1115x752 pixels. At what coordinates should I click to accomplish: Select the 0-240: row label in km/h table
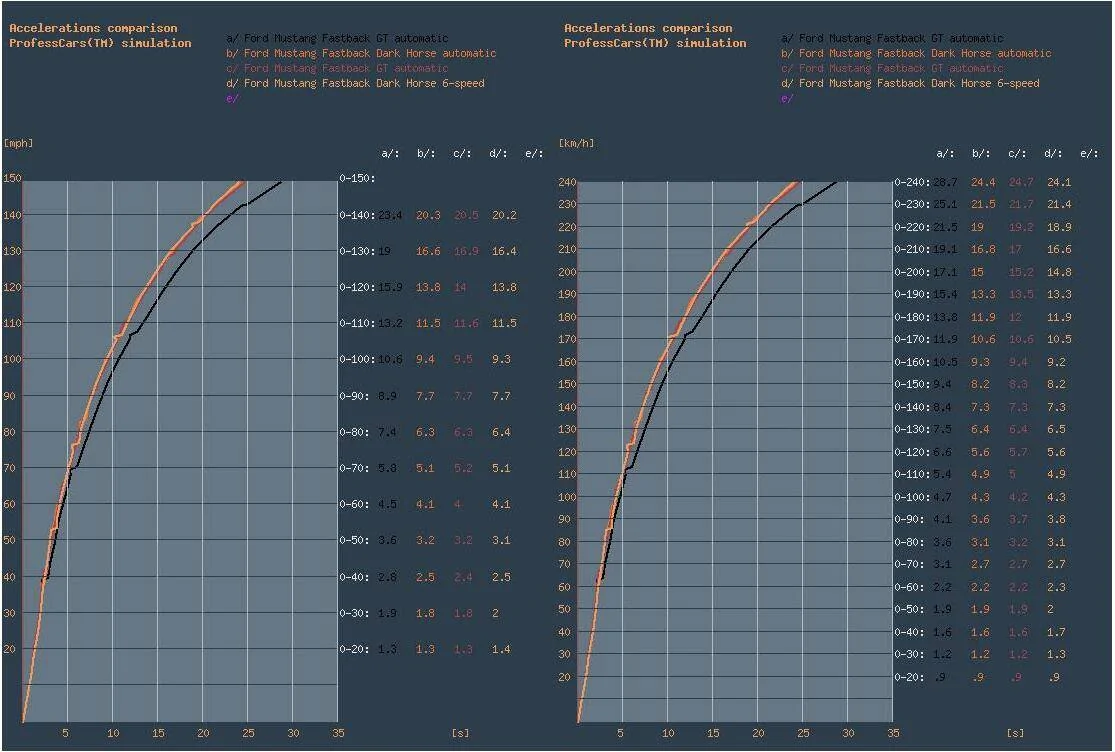(912, 182)
